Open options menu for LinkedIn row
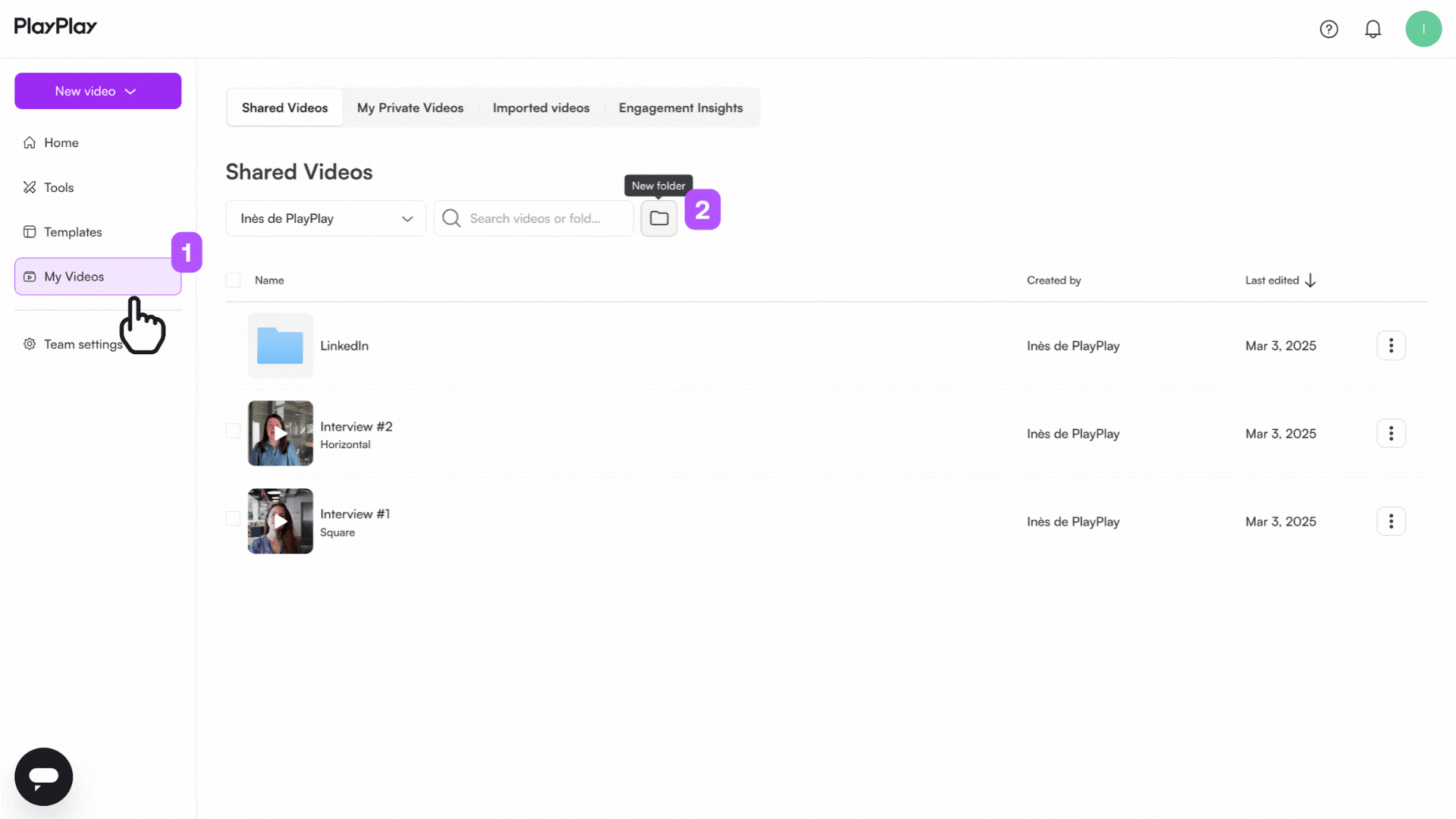Viewport: 1456px width, 819px height. (x=1391, y=346)
